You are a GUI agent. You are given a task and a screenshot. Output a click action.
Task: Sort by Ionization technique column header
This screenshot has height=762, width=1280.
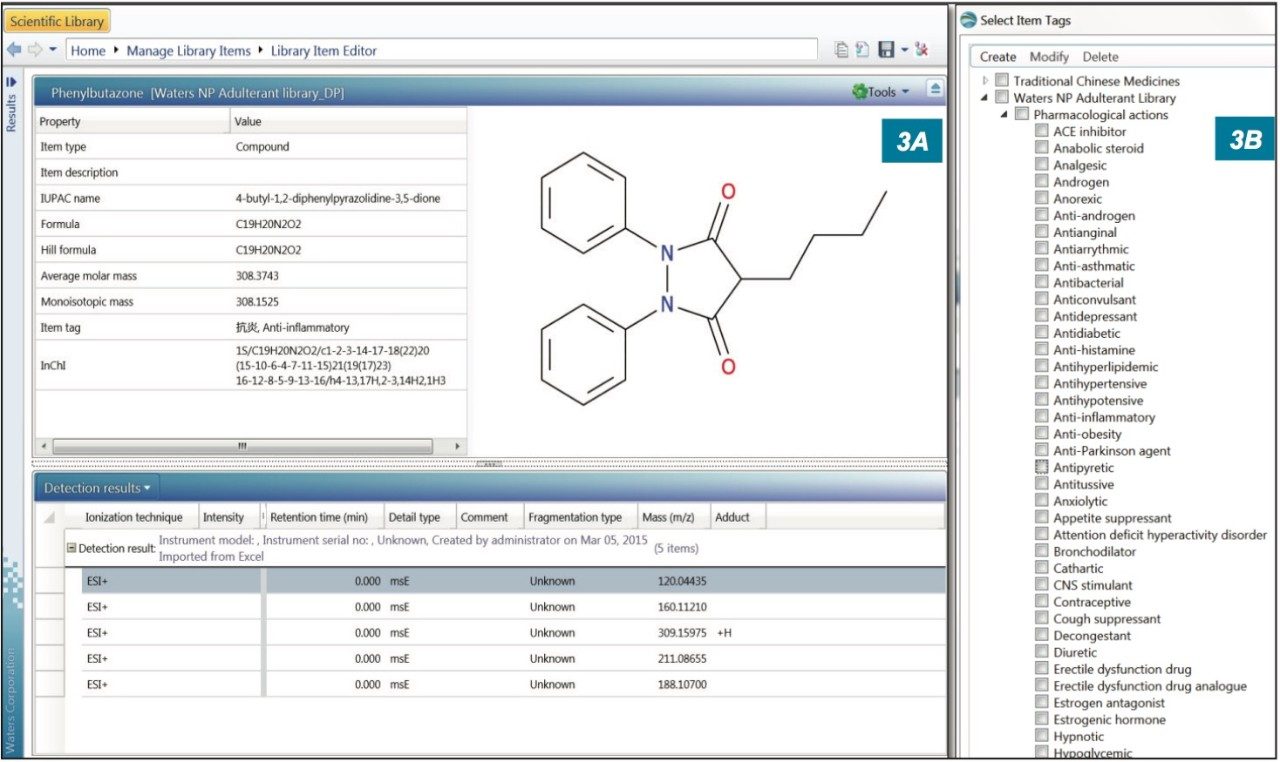tap(132, 517)
